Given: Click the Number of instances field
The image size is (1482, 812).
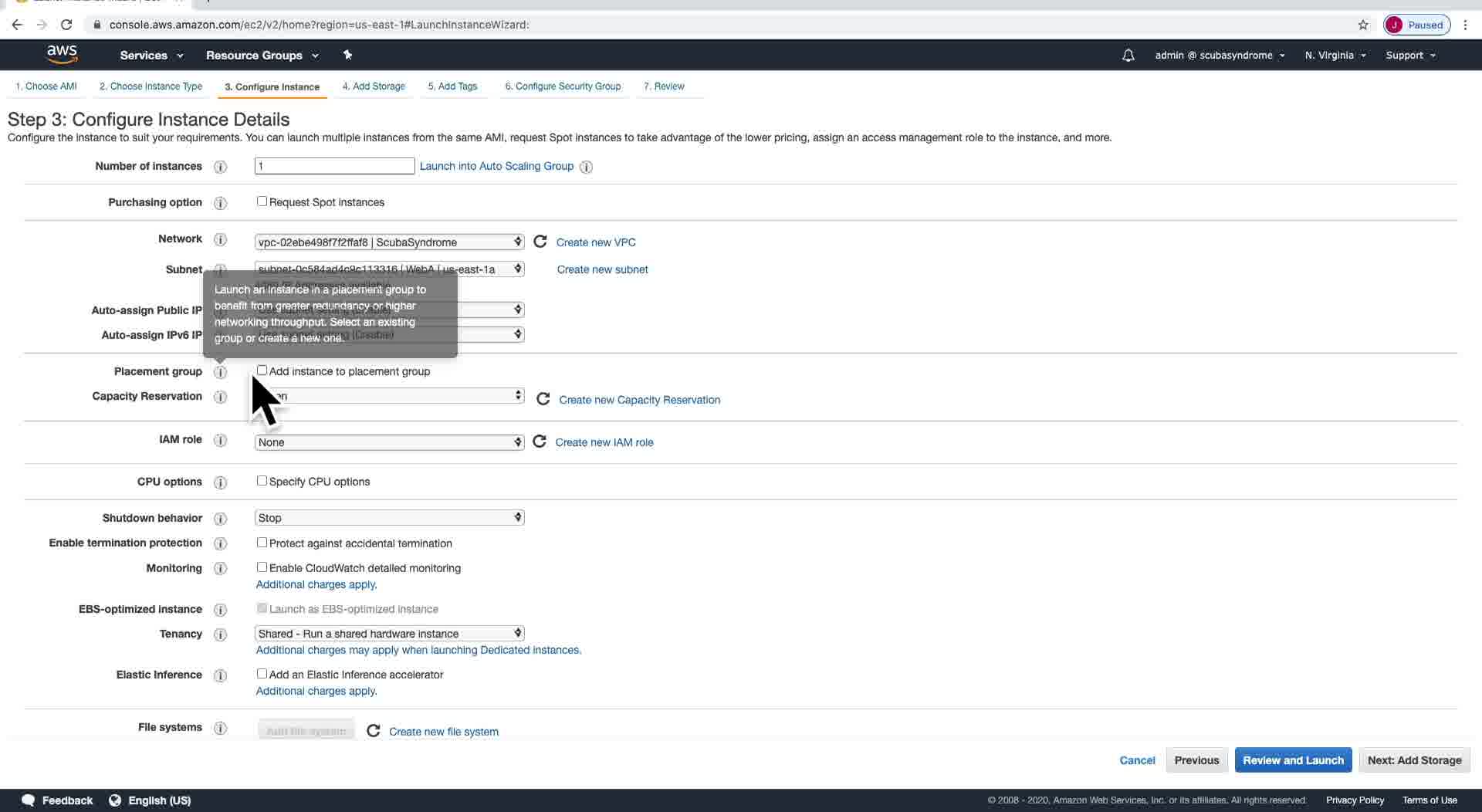Looking at the screenshot, I should click(x=334, y=166).
